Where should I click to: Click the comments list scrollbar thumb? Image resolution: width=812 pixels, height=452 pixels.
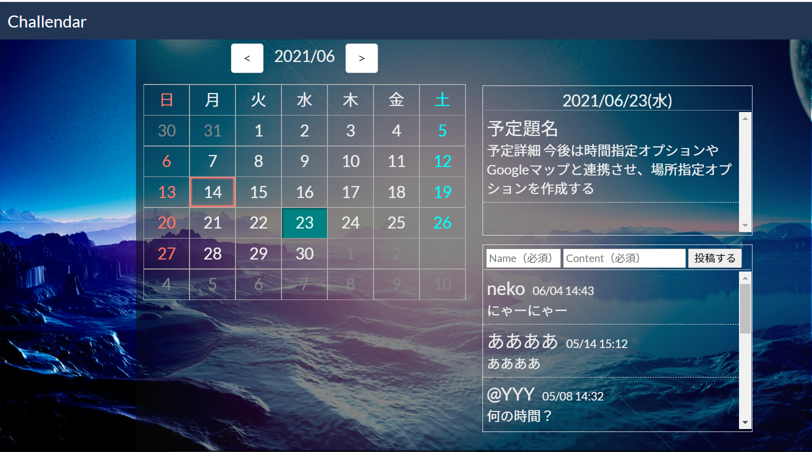pyautogui.click(x=745, y=309)
